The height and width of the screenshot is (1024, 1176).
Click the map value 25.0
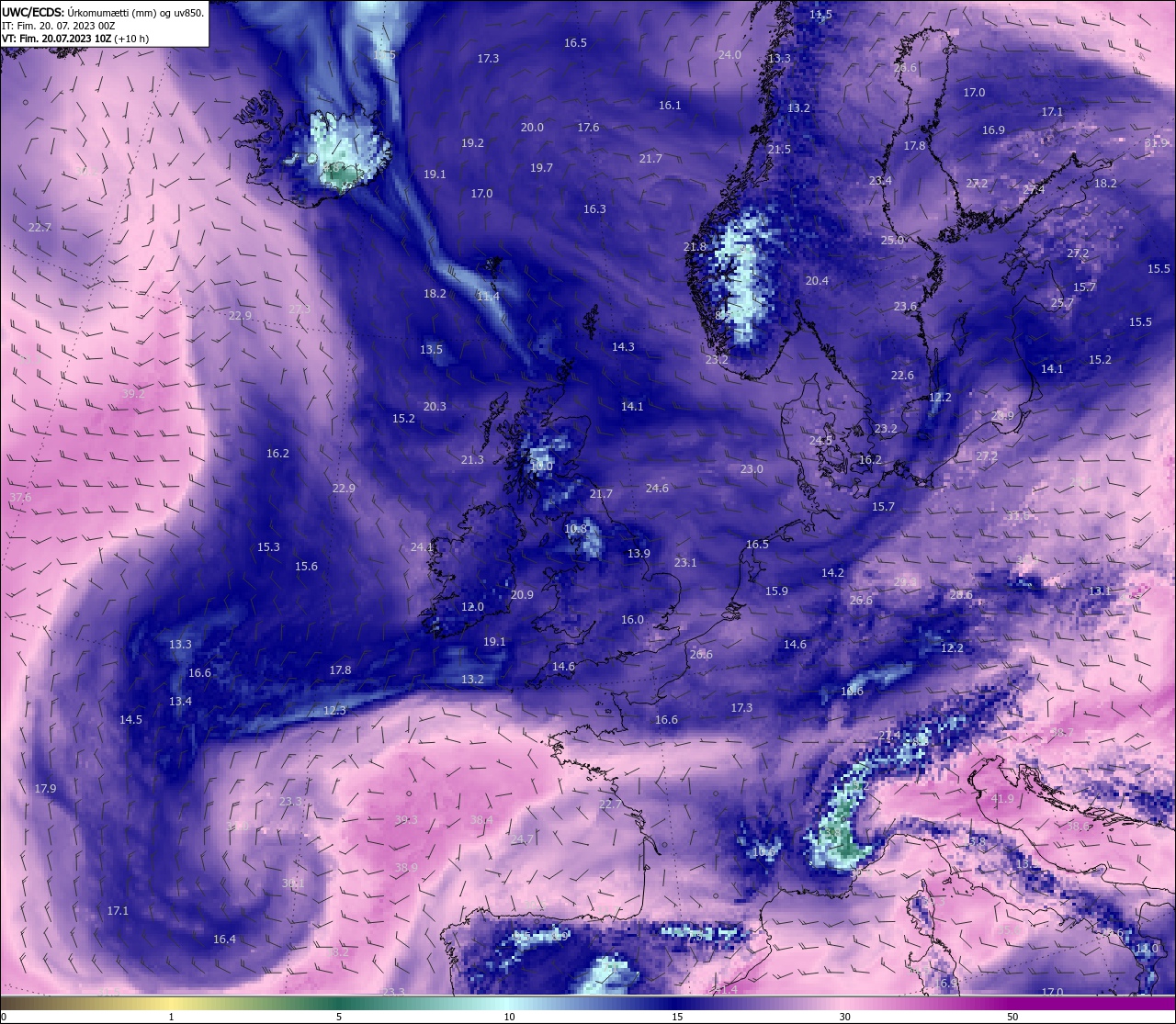point(892,241)
